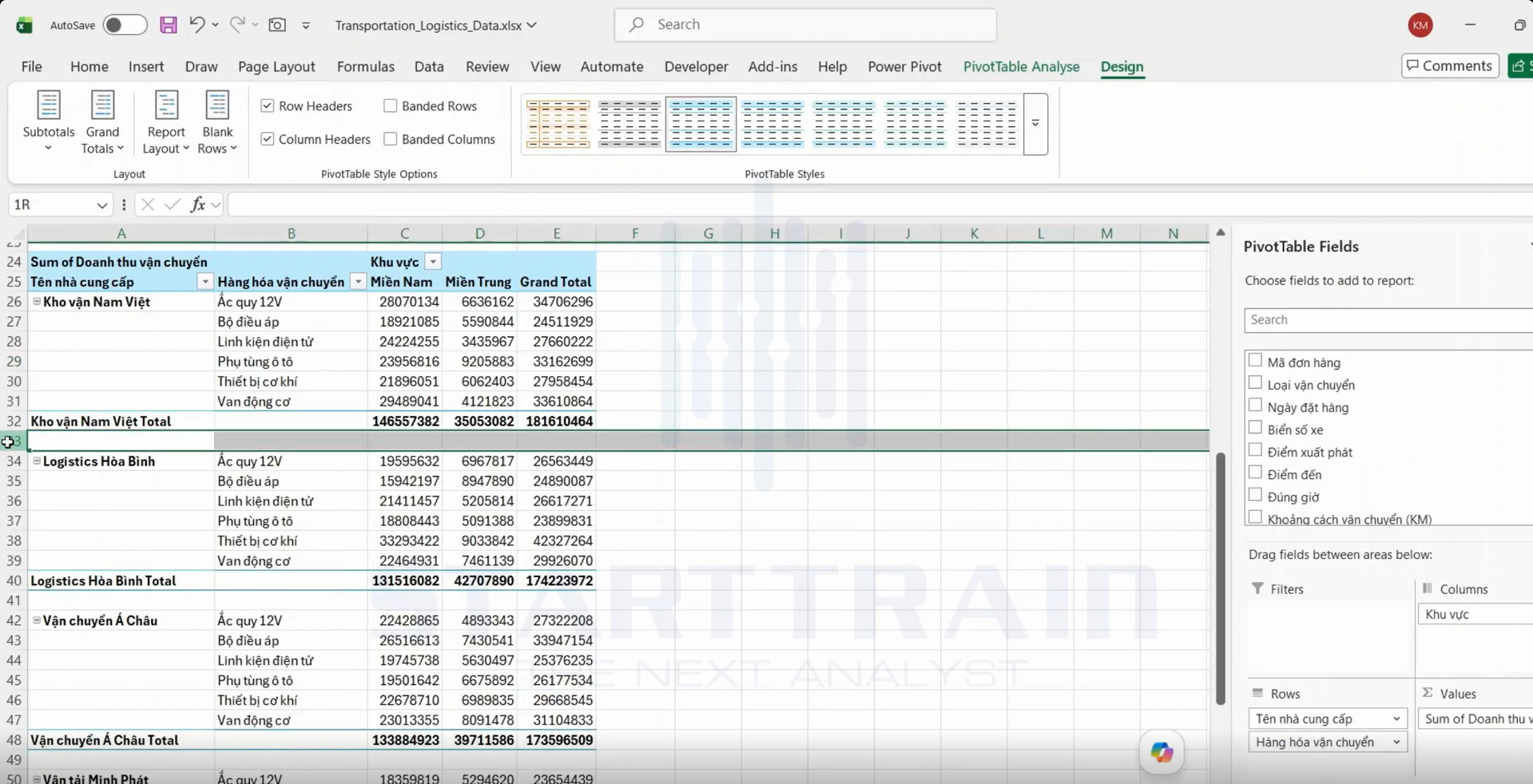
Task: Select the second gray PivotTable style thumbnail
Action: point(629,124)
